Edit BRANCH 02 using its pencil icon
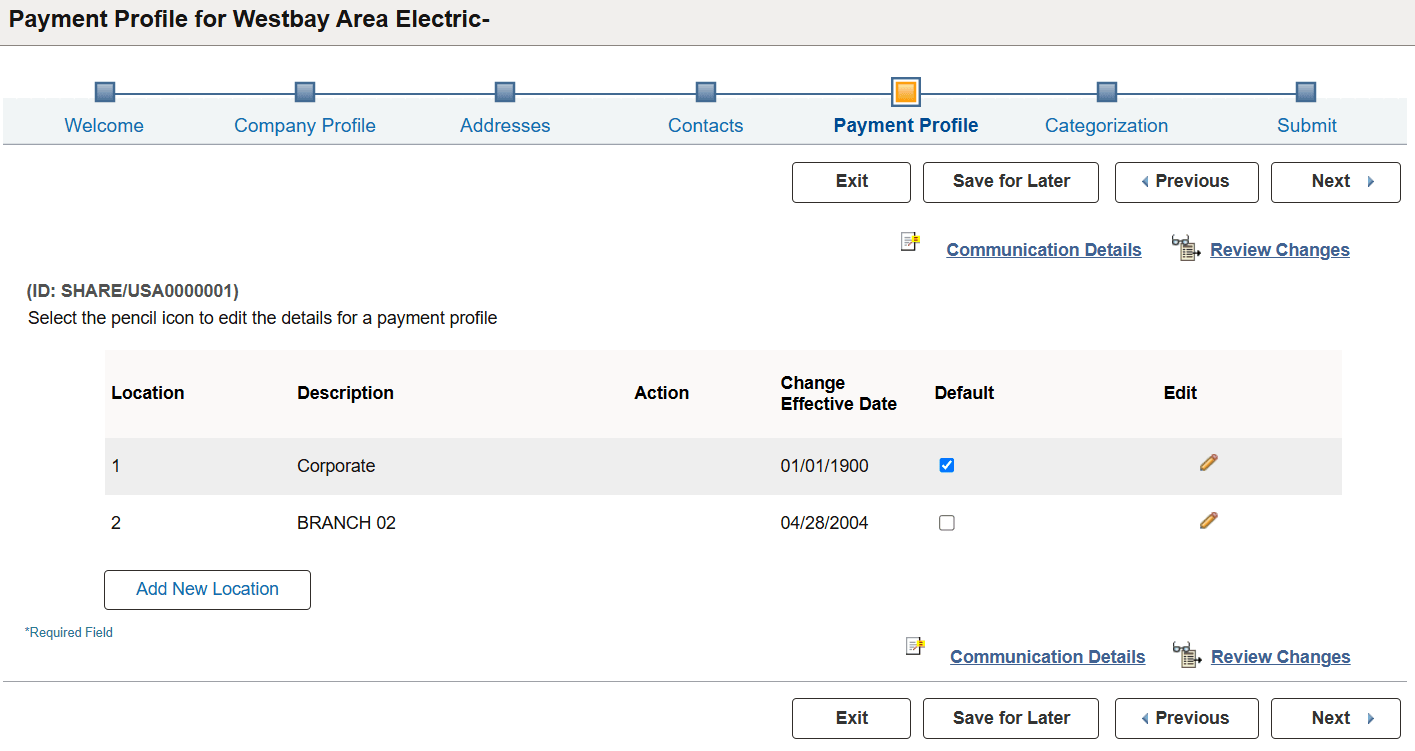1415x751 pixels. pos(1208,519)
